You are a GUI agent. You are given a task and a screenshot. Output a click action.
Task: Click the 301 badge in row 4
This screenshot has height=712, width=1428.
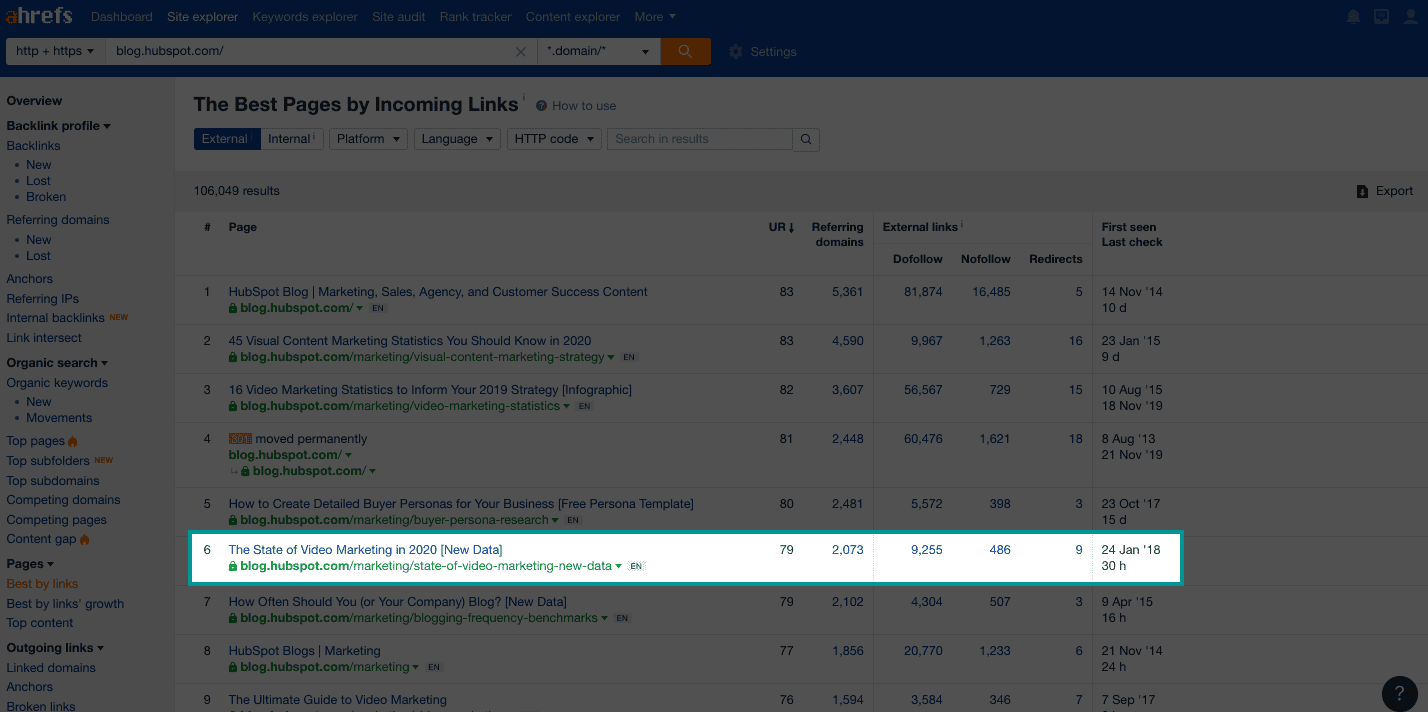coord(240,439)
